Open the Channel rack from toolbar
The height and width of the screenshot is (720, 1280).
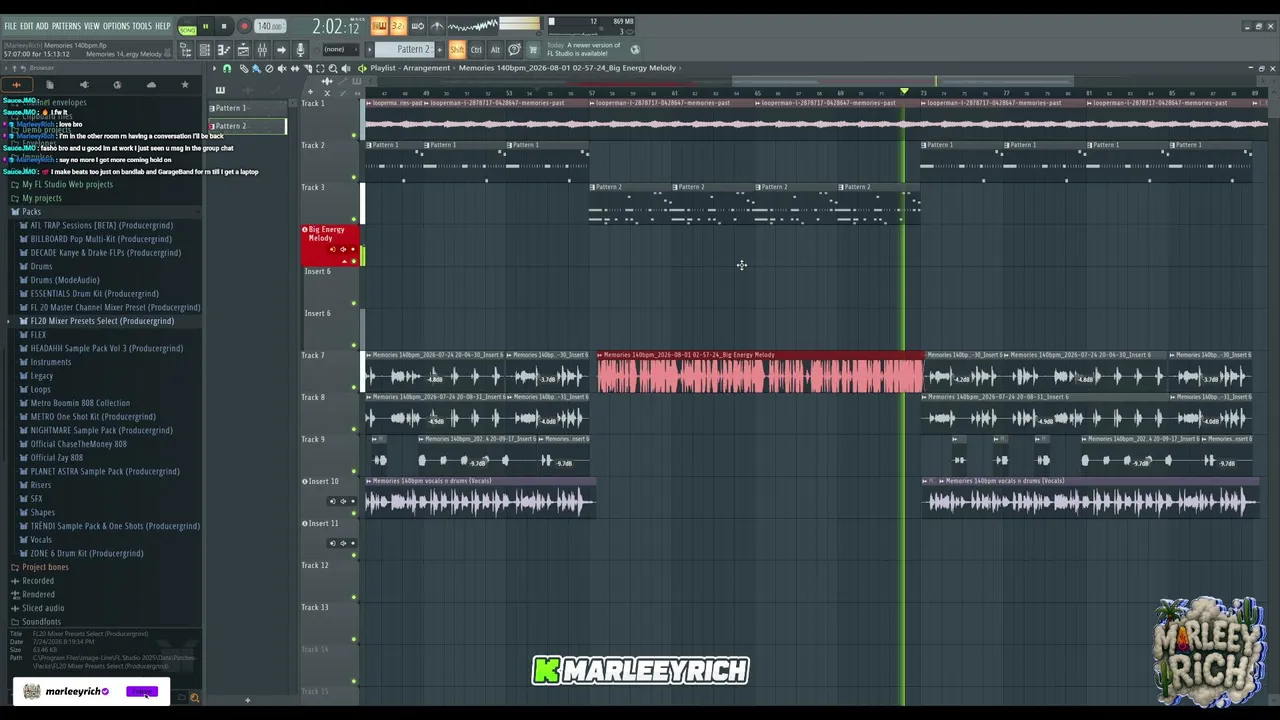point(204,50)
